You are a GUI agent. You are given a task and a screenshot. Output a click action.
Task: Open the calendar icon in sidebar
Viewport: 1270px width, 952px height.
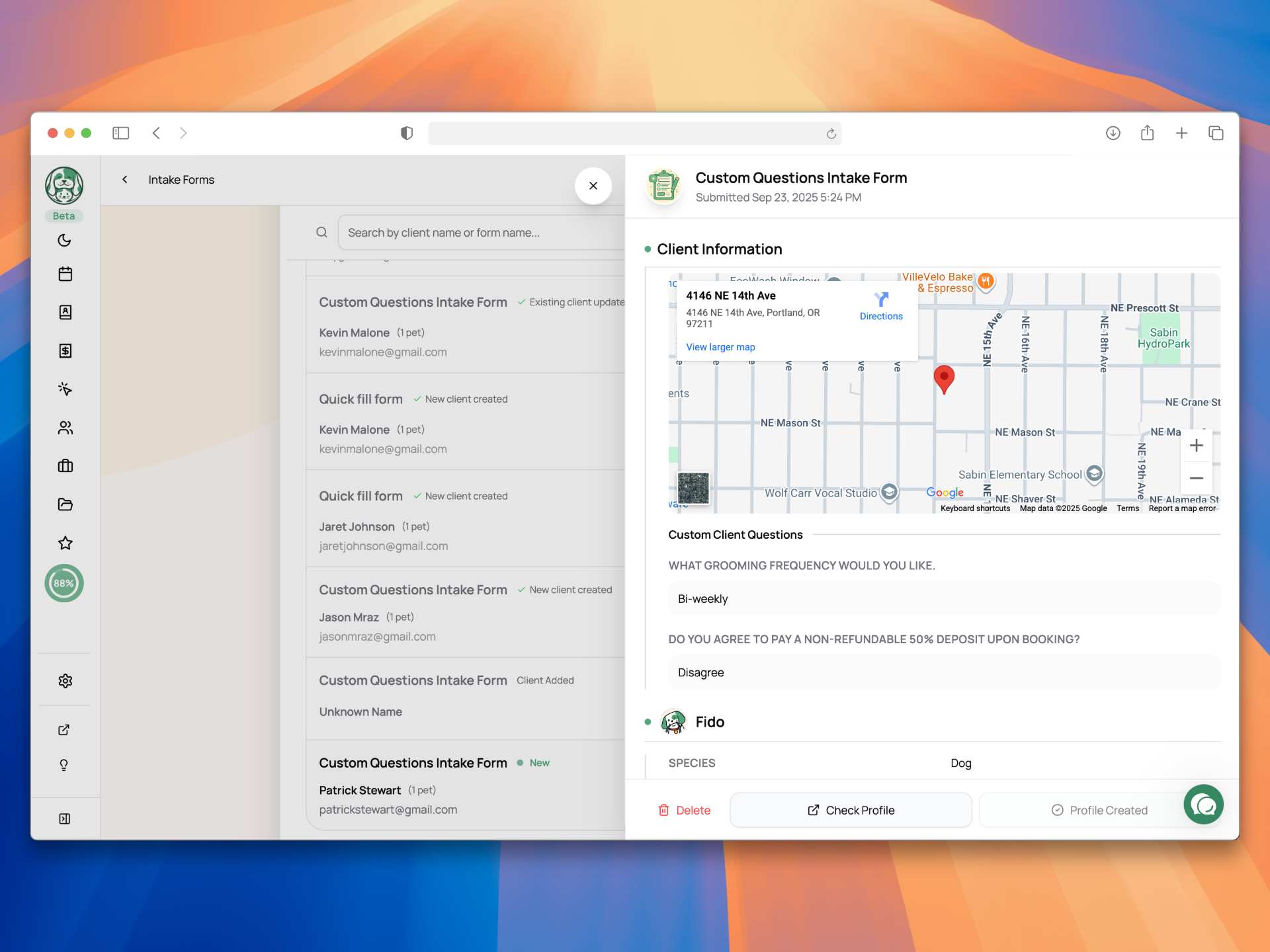[x=65, y=274]
